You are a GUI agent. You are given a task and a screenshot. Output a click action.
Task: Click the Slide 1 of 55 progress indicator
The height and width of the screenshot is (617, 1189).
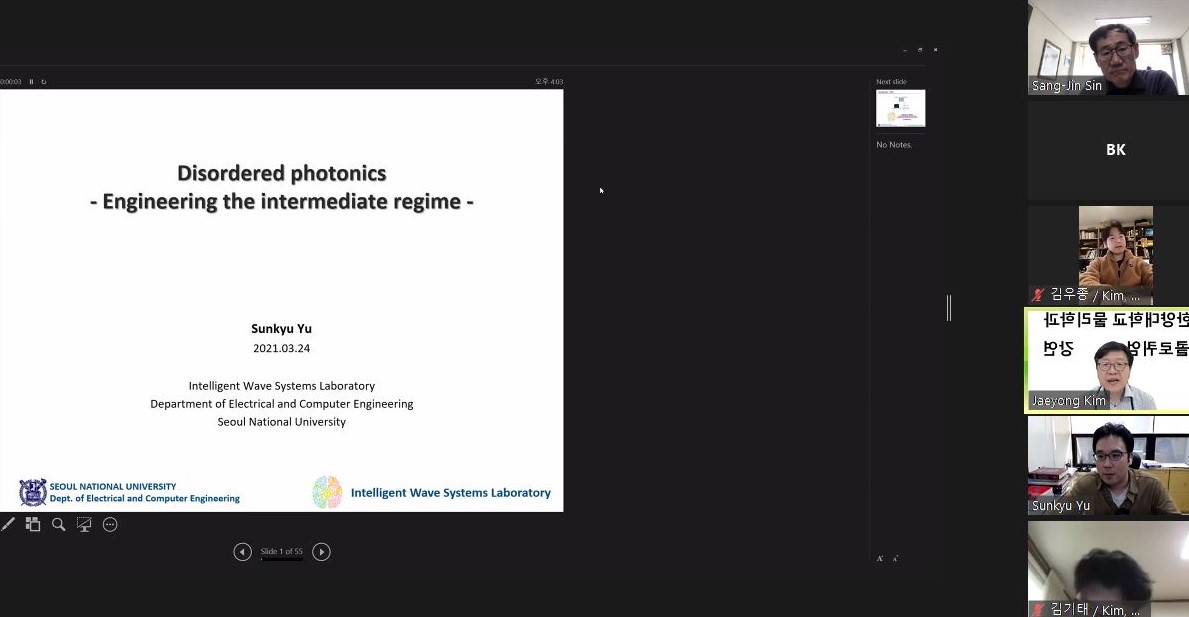point(281,552)
